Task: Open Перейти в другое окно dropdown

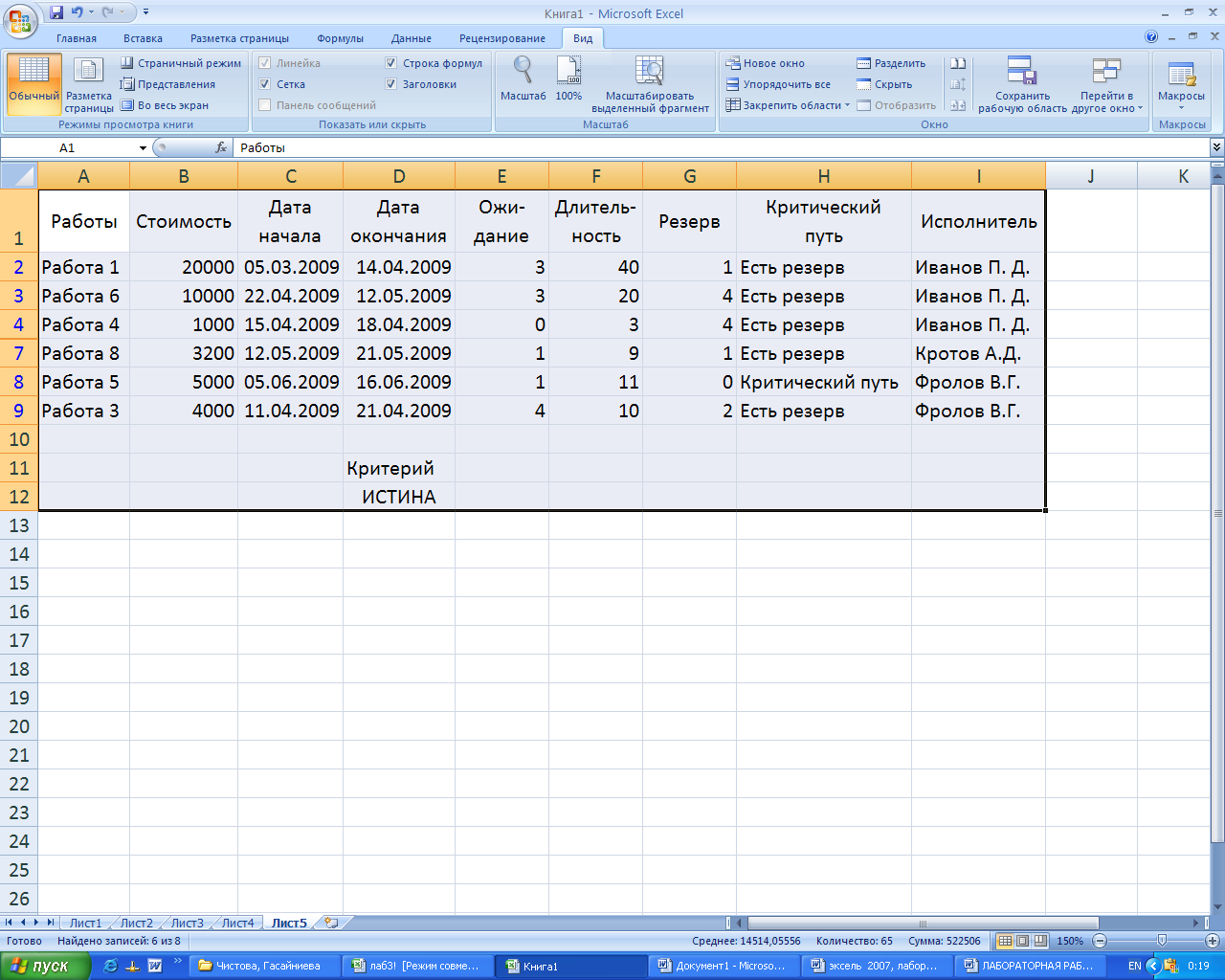Action: point(1107,84)
